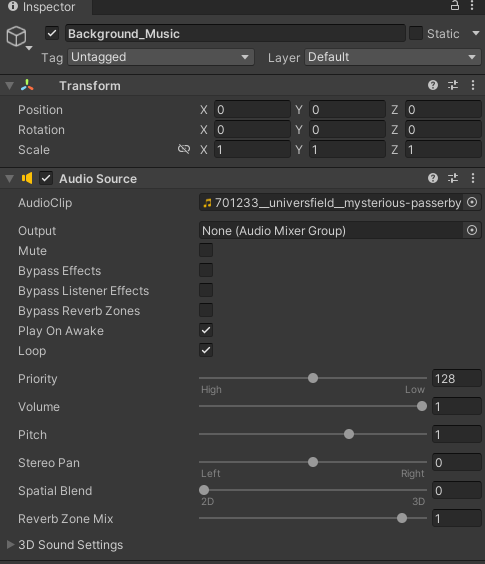Open Transform component help reference

pyautogui.click(x=433, y=85)
